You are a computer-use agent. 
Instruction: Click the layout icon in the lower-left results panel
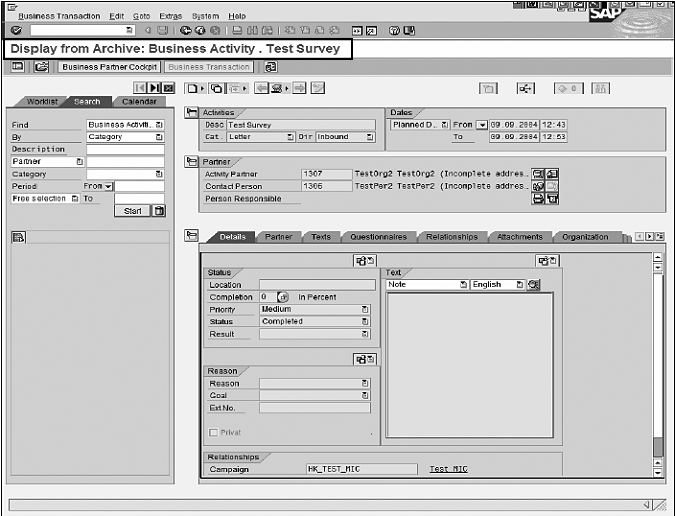coord(18,236)
